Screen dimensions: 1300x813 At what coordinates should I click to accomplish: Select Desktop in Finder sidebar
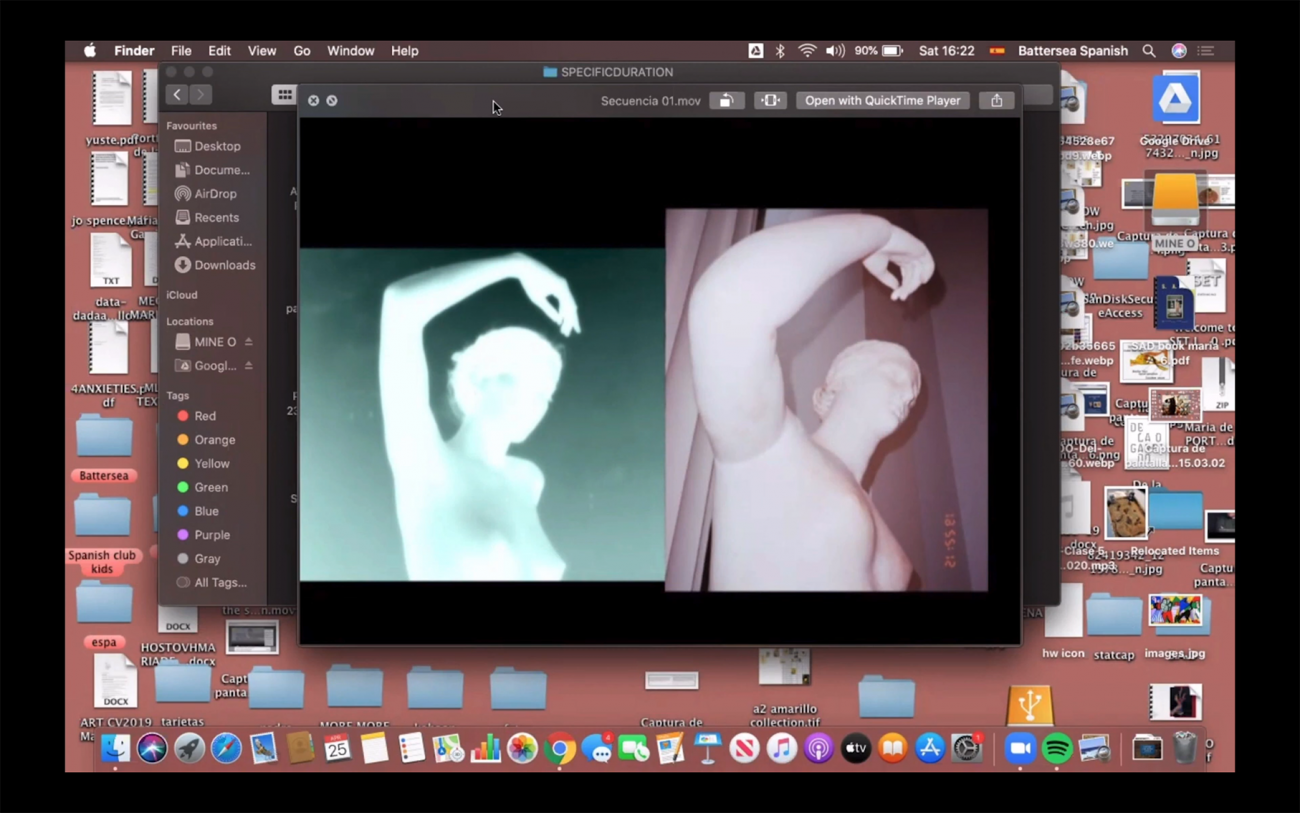208,146
